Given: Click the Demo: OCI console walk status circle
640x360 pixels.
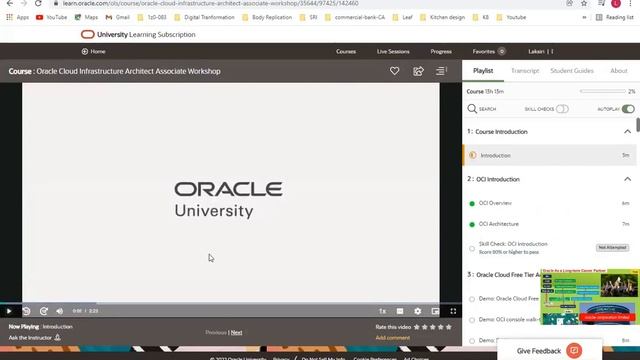Looking at the screenshot, I should 472,320.
